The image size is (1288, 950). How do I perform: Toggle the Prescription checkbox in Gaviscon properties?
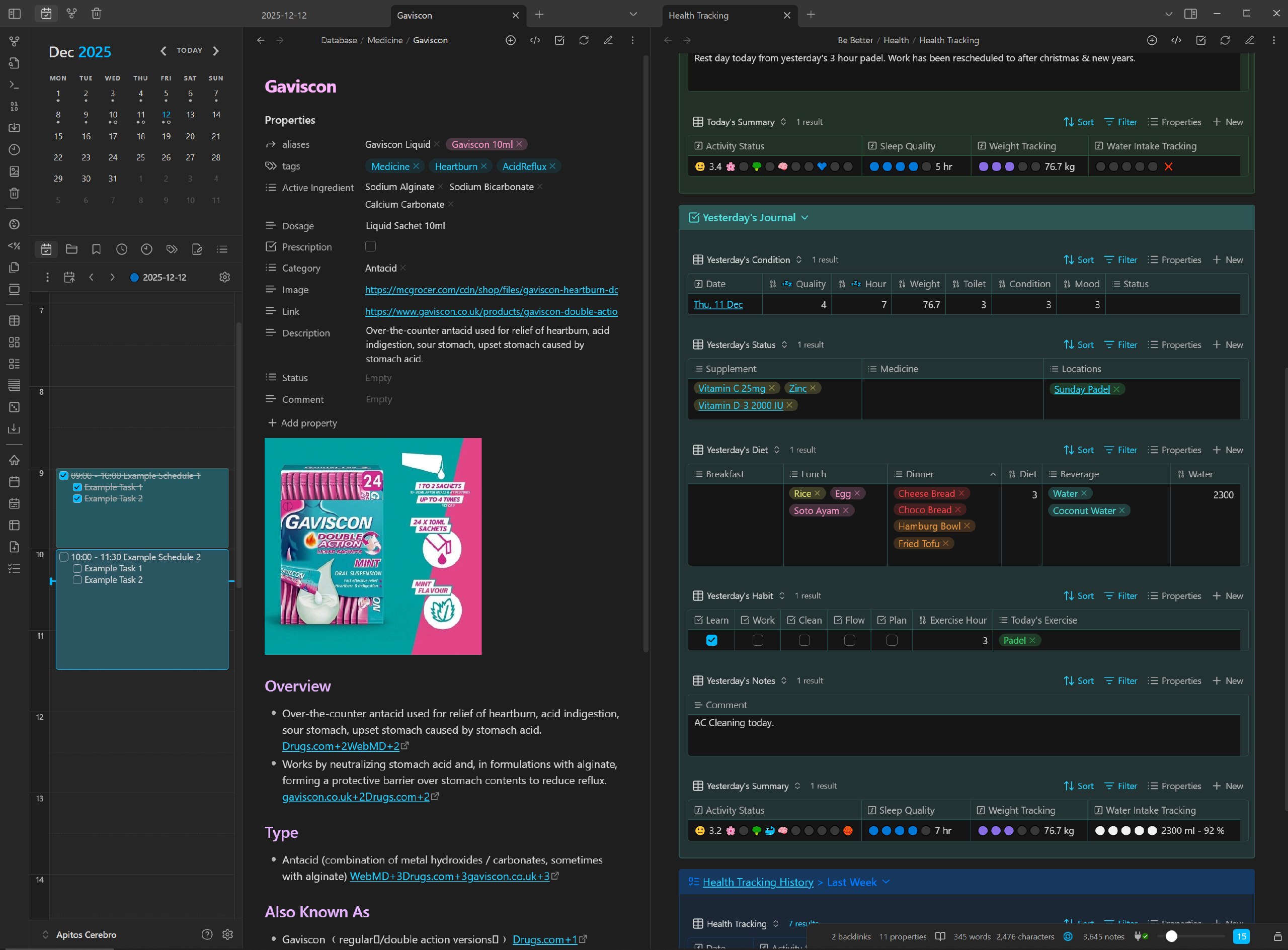point(370,246)
